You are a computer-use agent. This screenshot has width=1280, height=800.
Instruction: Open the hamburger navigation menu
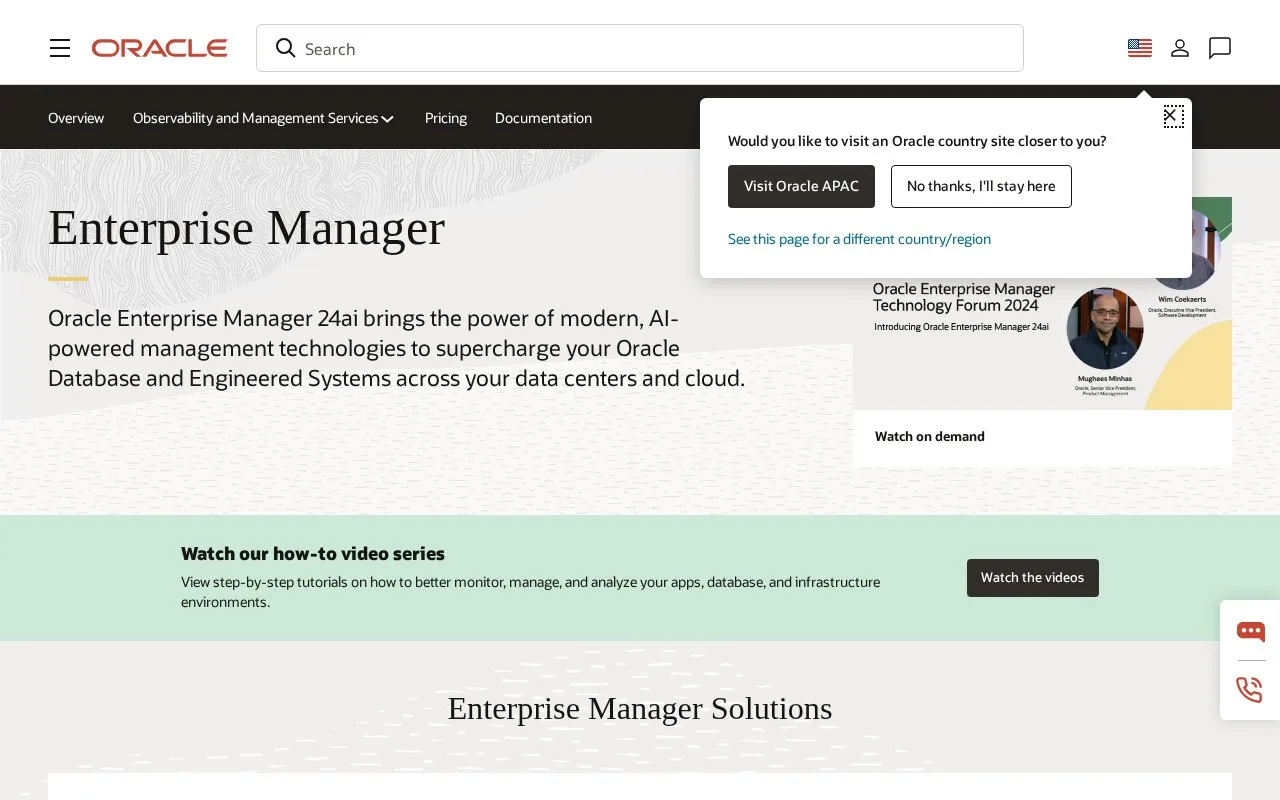tap(60, 48)
